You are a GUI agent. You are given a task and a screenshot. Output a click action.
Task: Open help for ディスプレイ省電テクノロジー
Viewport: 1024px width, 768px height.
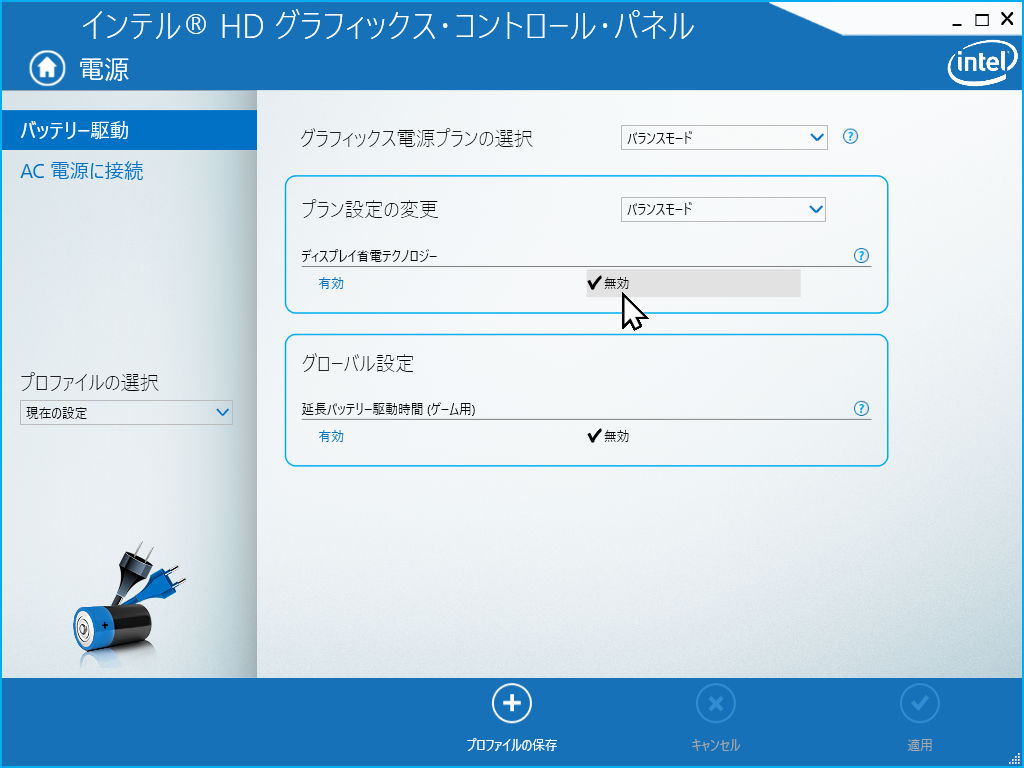pyautogui.click(x=861, y=256)
